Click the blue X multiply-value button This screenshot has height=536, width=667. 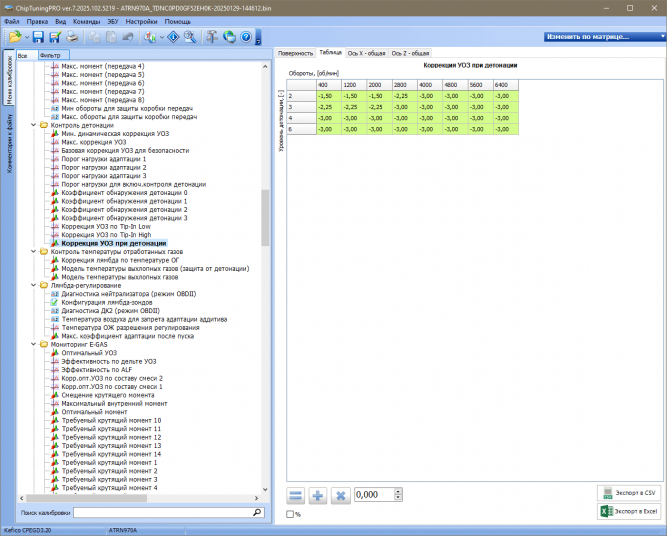tap(340, 496)
